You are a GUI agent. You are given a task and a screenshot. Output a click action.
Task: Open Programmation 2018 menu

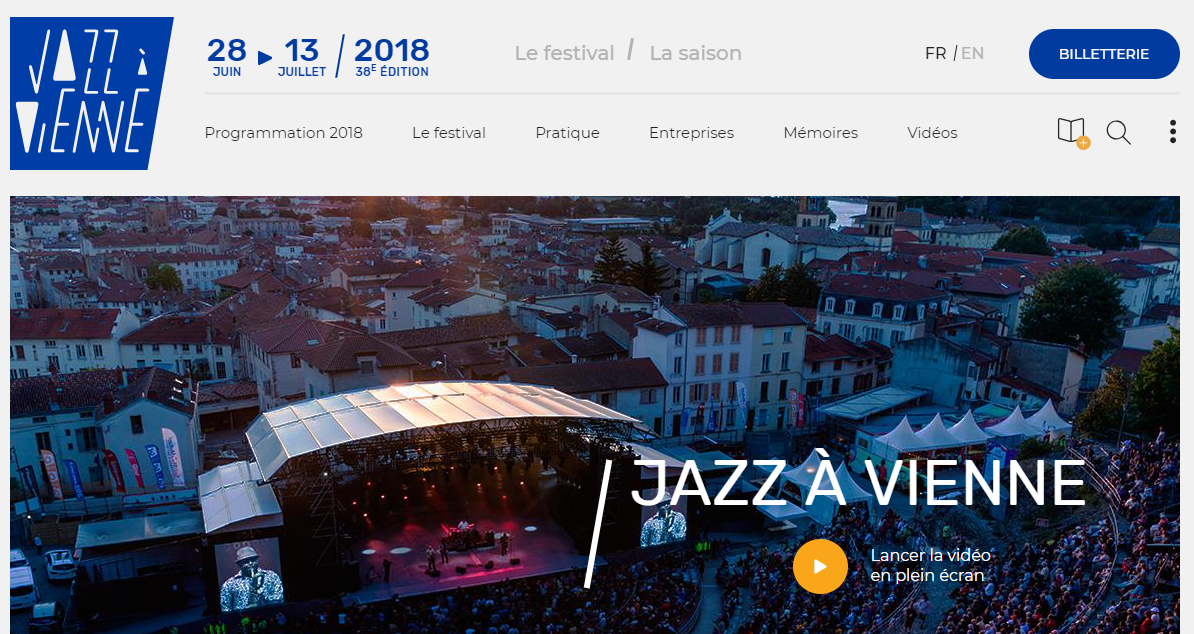(283, 132)
